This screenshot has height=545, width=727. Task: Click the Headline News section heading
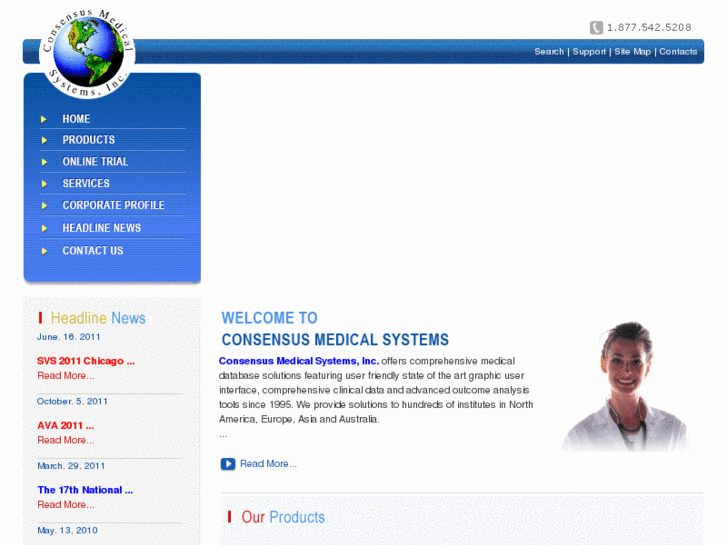click(98, 318)
